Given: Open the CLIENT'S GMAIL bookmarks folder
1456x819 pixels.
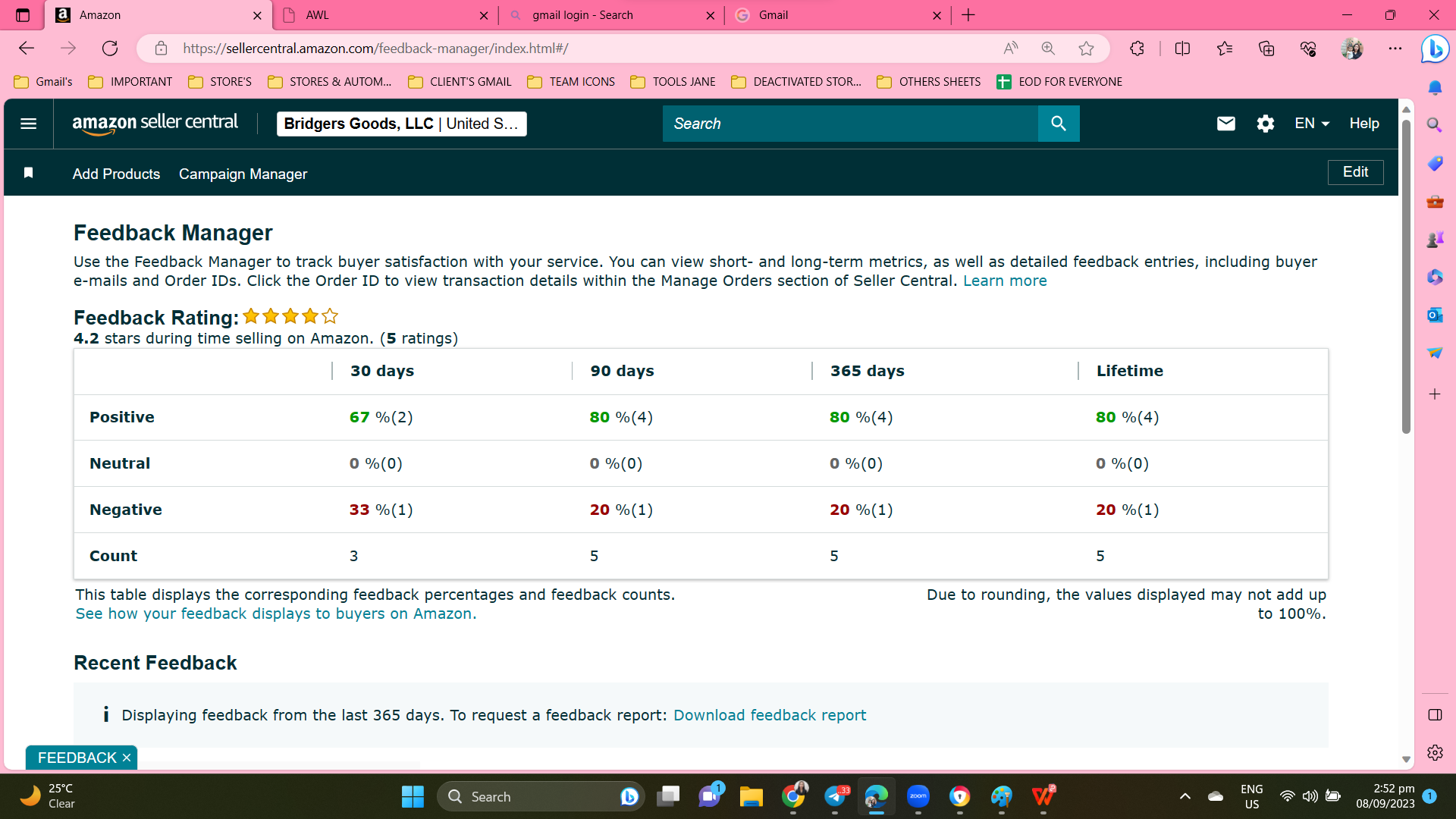Looking at the screenshot, I should (460, 82).
